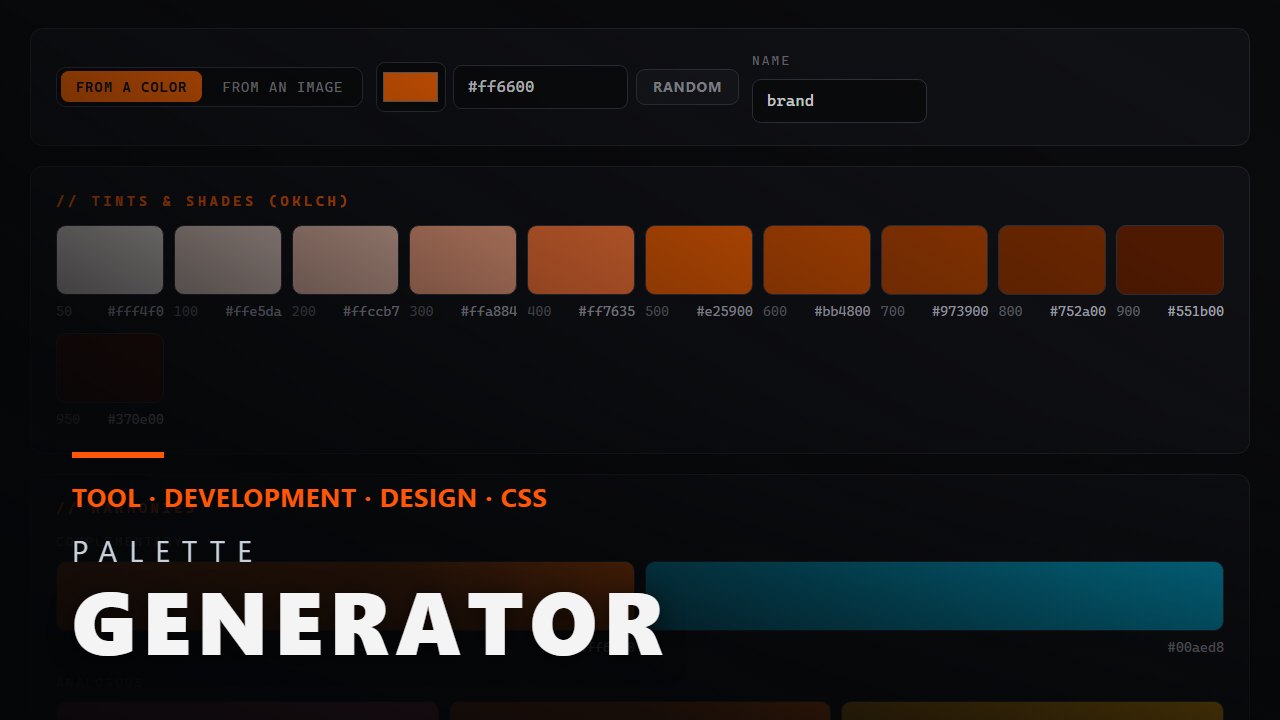This screenshot has width=1280, height=720.
Task: Click the TINTS & SHADES (OKLCH) heading
Action: pos(203,201)
